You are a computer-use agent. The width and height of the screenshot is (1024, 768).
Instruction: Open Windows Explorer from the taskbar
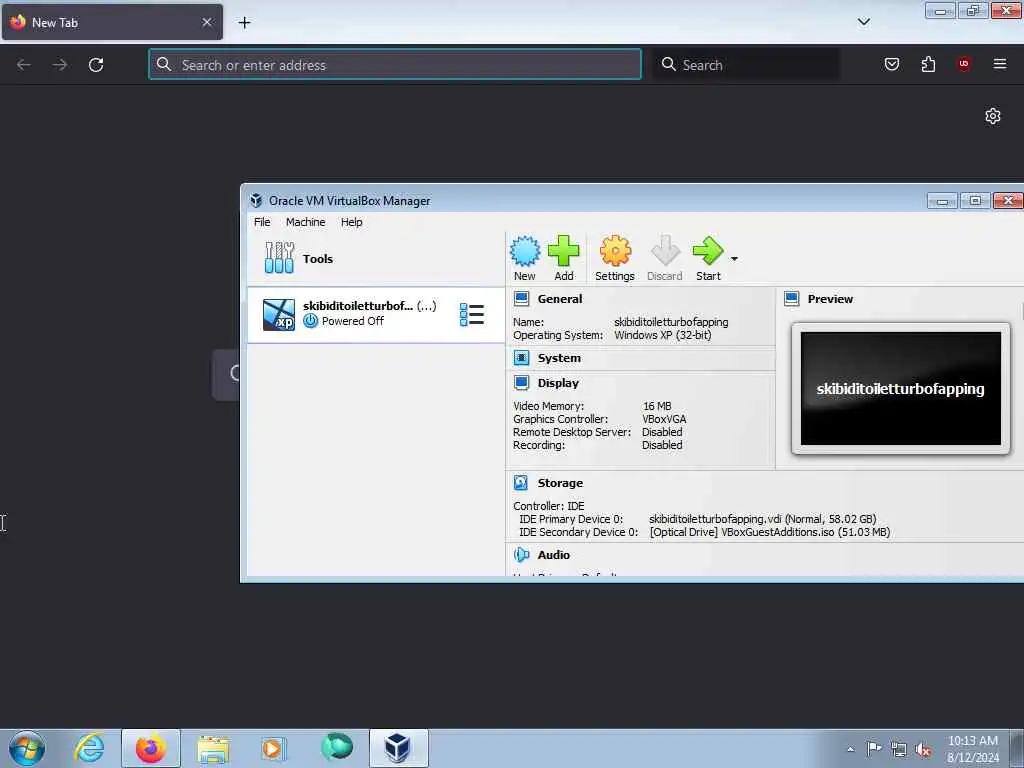213,748
